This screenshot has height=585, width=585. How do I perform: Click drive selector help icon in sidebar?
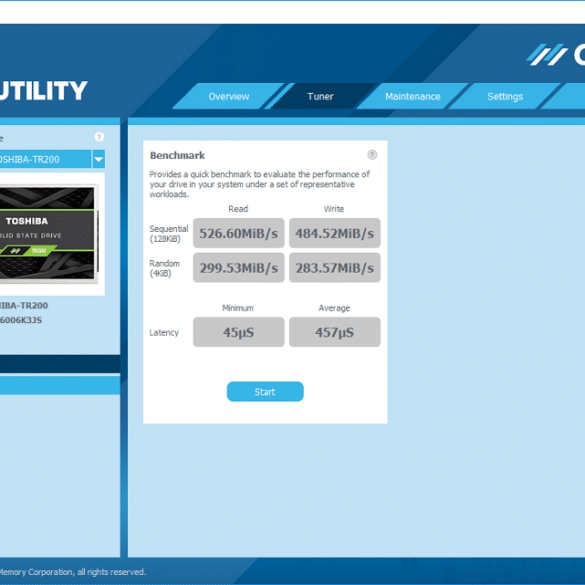99,137
